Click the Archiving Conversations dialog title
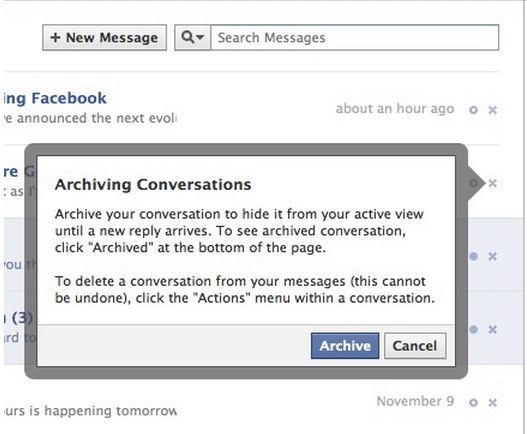The image size is (527, 434). click(x=153, y=185)
